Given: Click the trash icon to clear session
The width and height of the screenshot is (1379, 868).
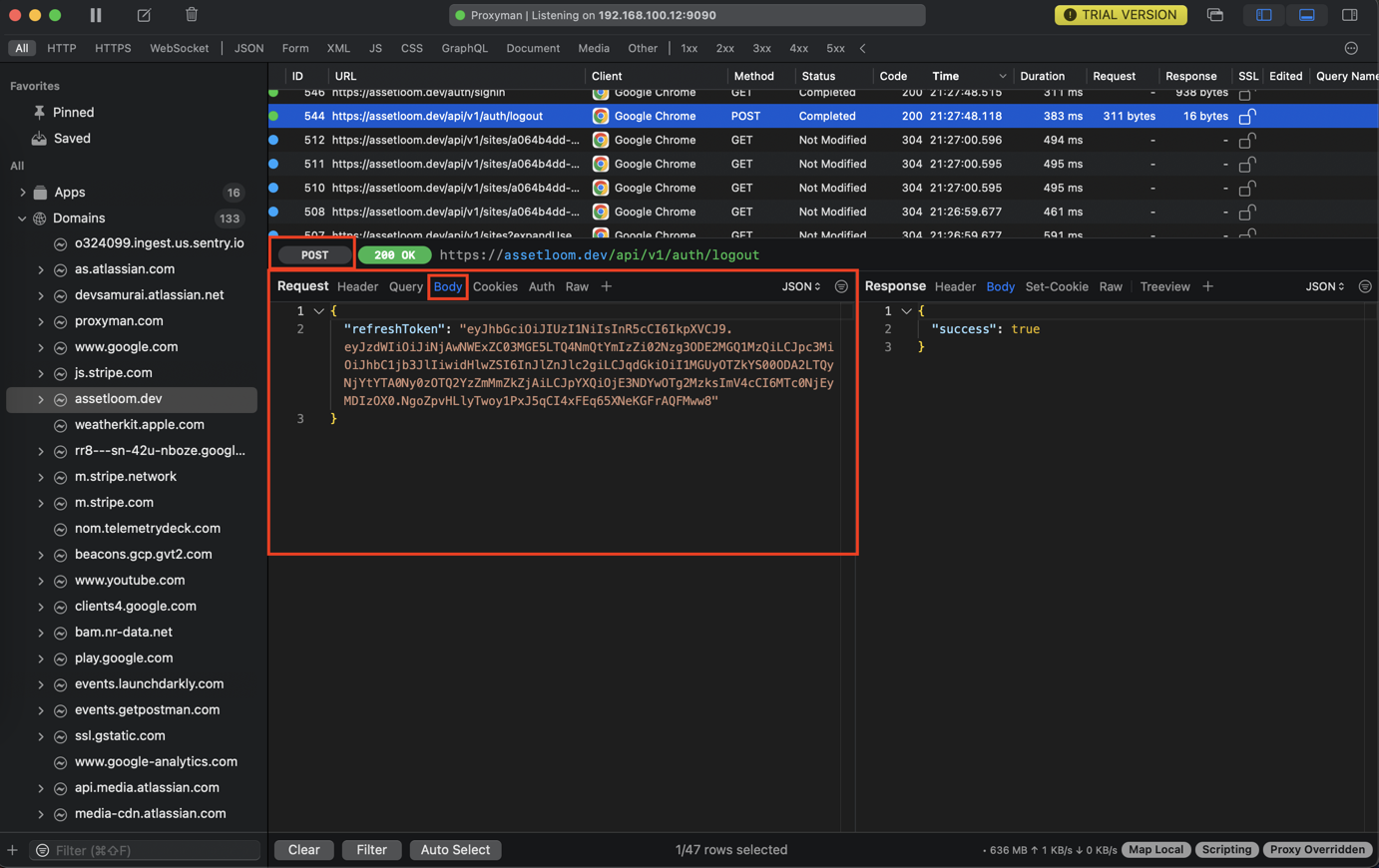Looking at the screenshot, I should click(192, 15).
